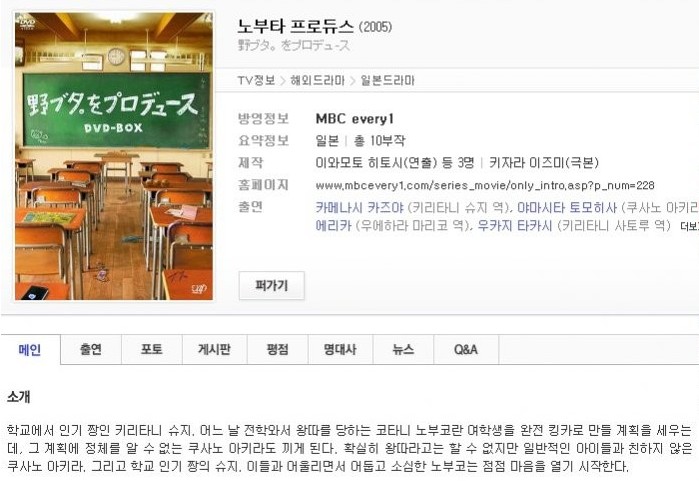The image size is (699, 481).
Task: Click cast link 우카지 타카시
Action: (x=514, y=226)
